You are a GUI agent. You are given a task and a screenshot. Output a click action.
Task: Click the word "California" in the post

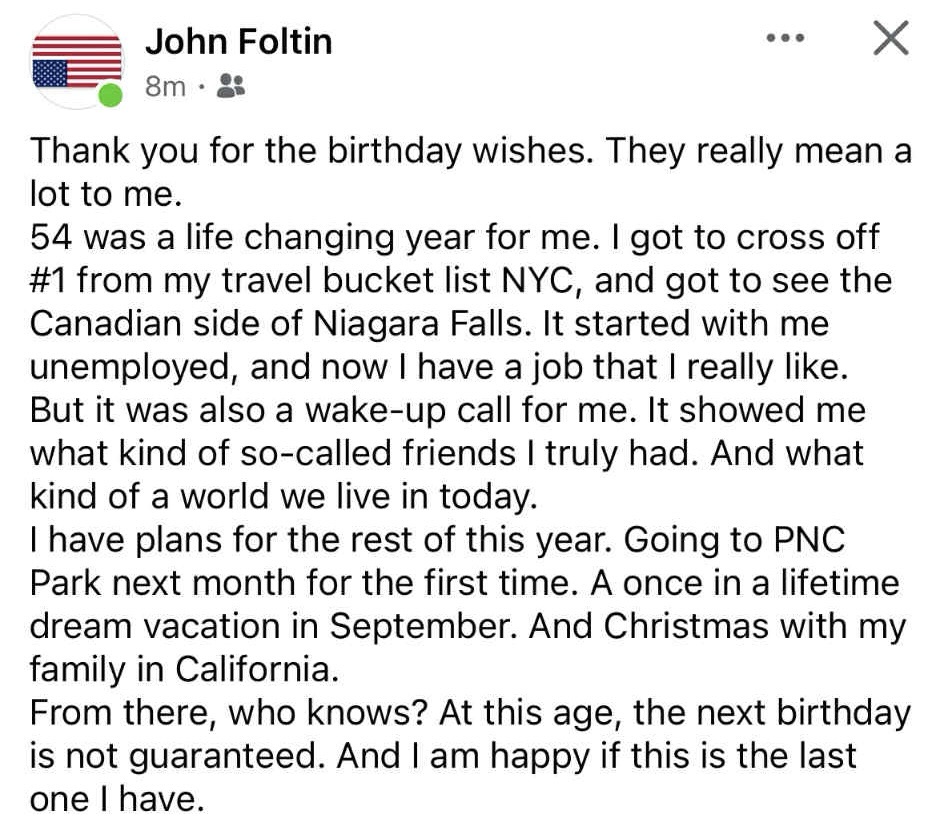coord(257,669)
